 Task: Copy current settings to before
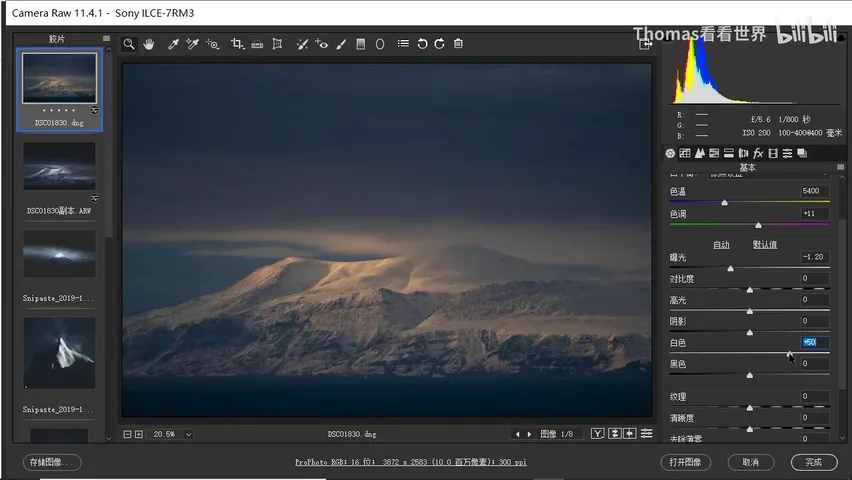tap(630, 433)
